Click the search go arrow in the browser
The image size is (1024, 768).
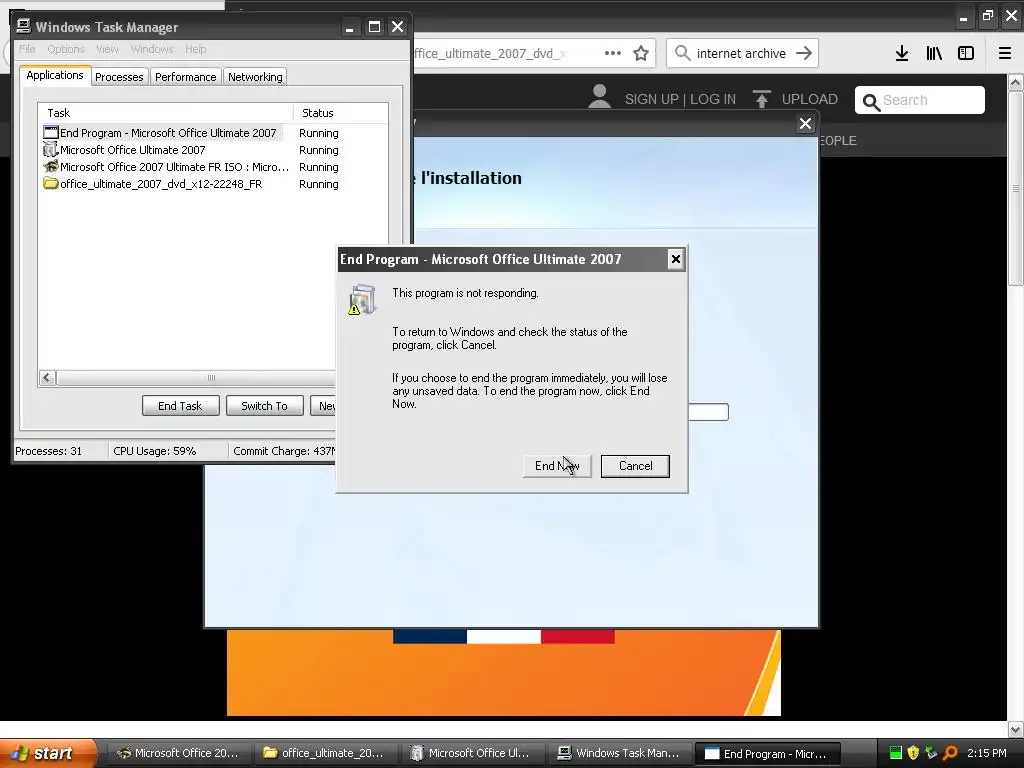[805, 53]
